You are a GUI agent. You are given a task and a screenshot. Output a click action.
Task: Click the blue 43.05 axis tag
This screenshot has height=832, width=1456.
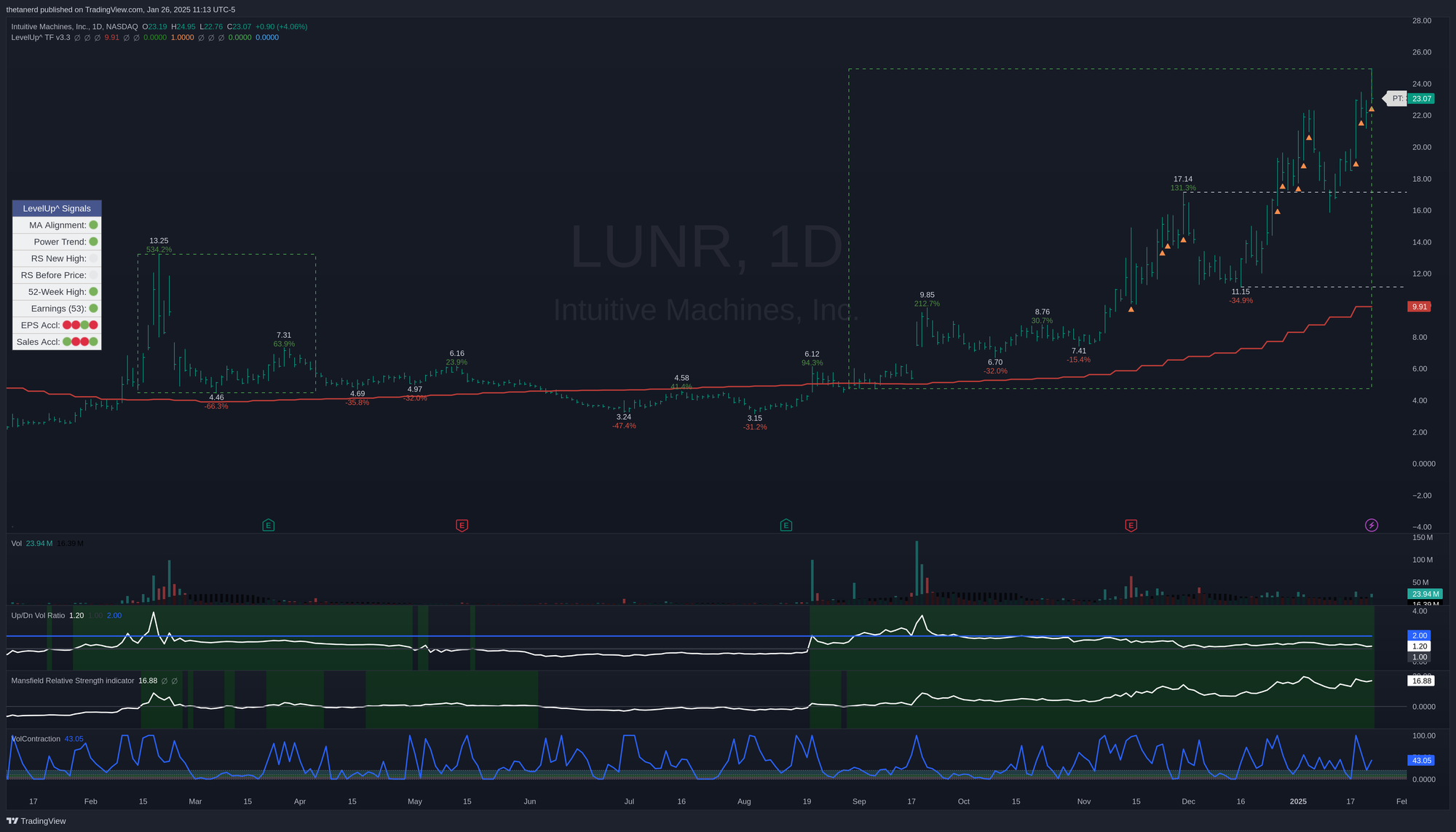(1421, 761)
